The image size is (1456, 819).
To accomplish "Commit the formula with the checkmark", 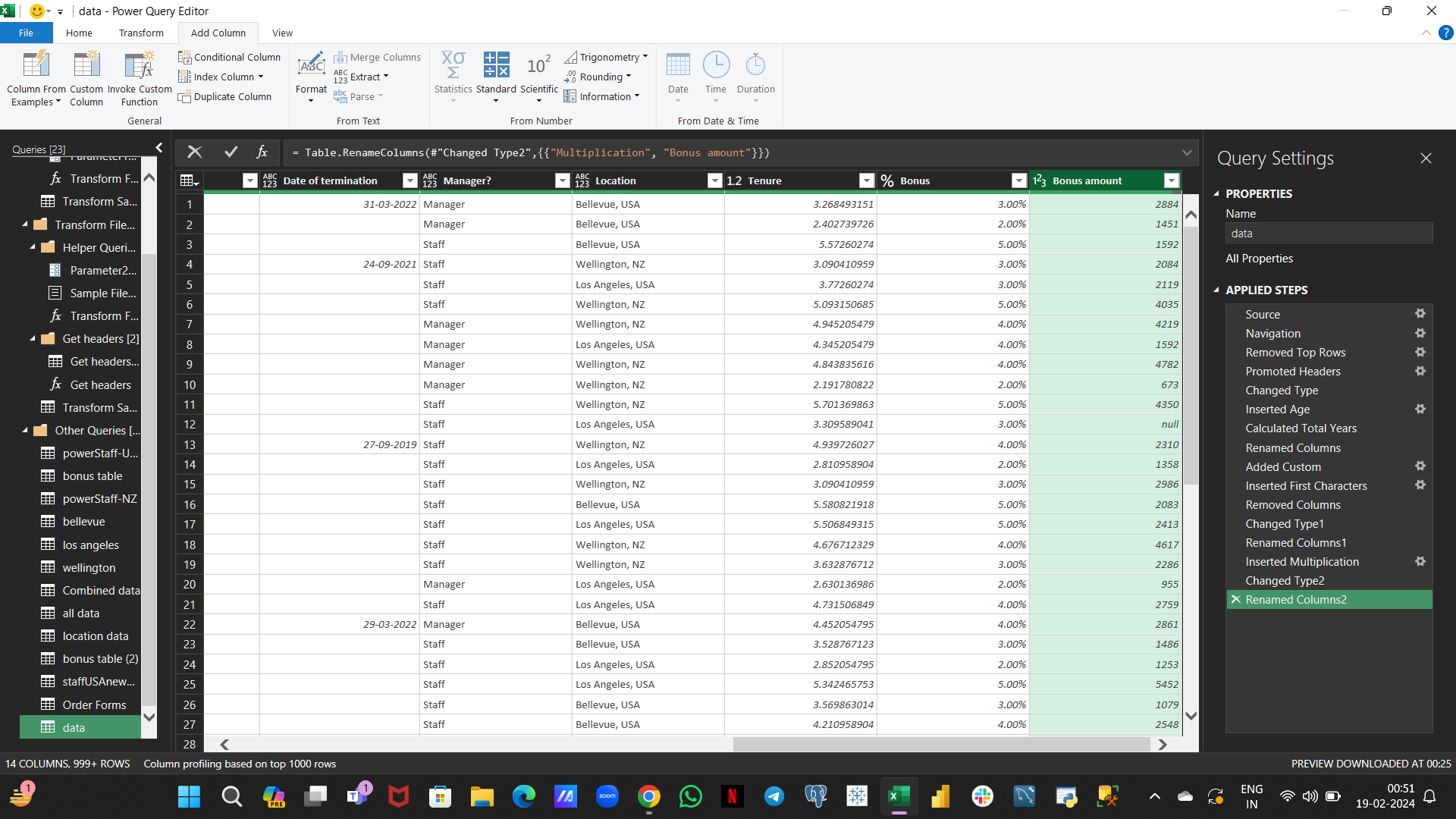I will pyautogui.click(x=231, y=152).
